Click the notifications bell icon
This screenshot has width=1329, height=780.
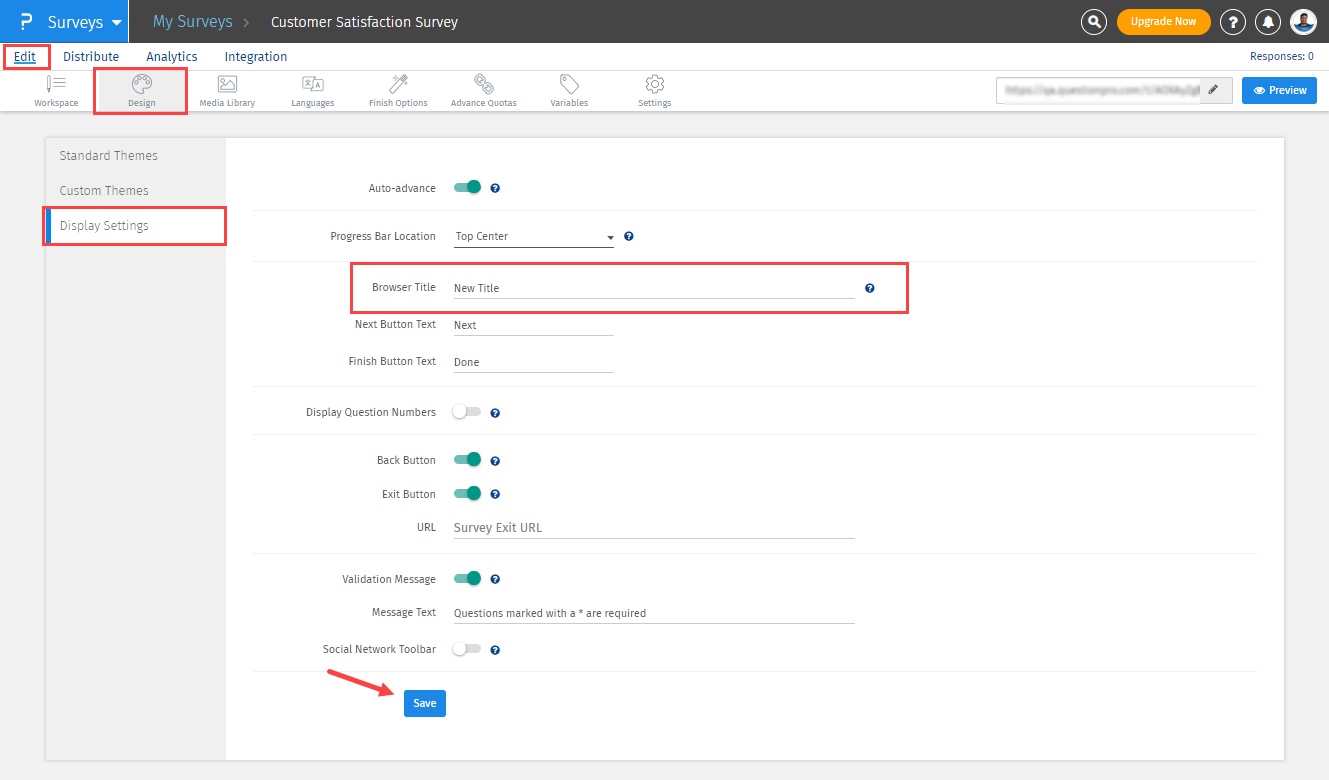1269,22
